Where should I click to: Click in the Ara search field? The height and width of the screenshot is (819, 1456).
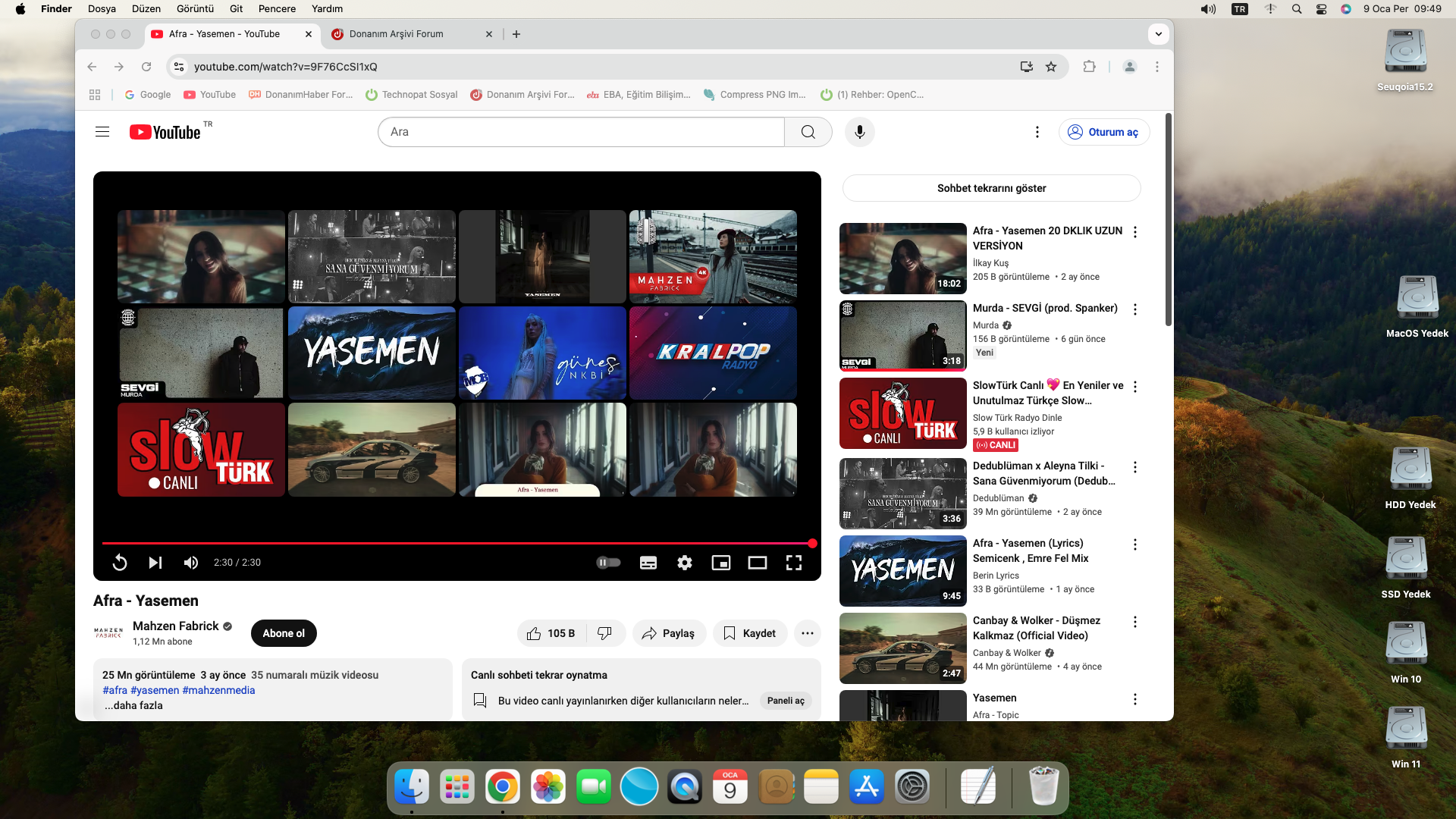click(x=581, y=132)
